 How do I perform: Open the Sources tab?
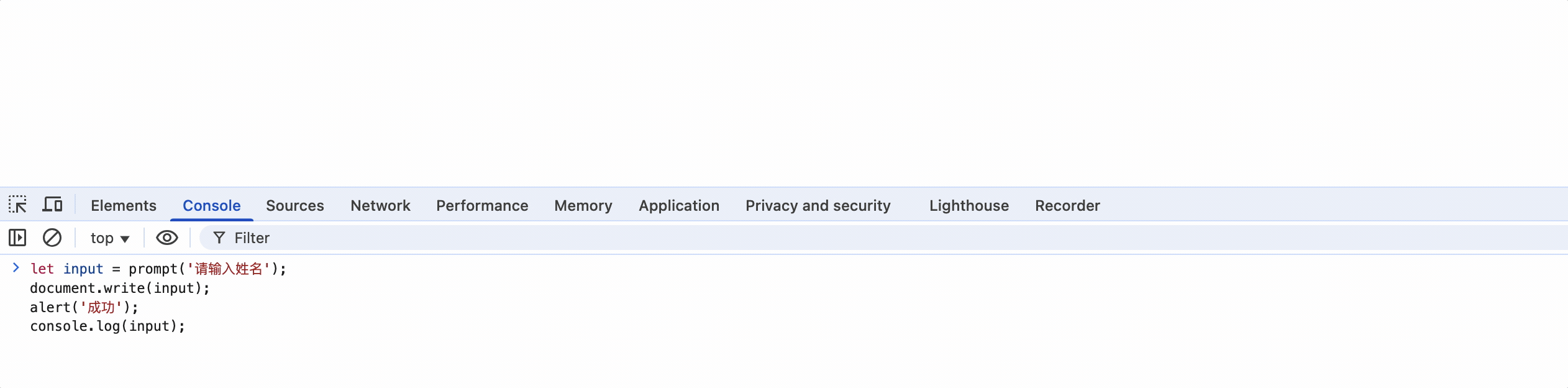point(295,206)
